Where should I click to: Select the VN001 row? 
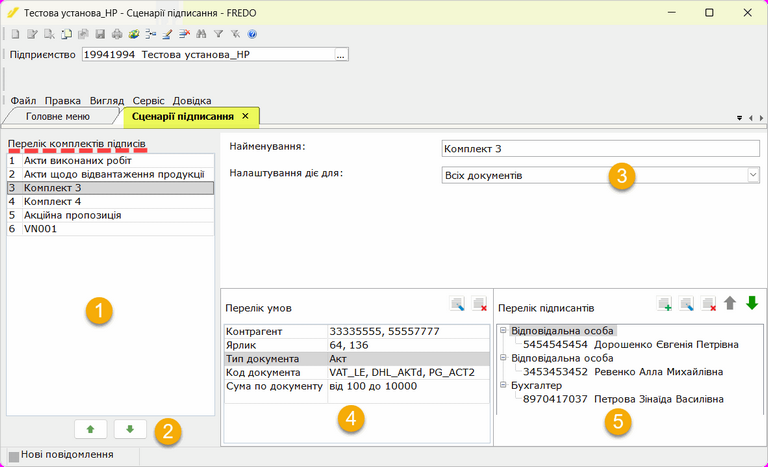coord(110,229)
